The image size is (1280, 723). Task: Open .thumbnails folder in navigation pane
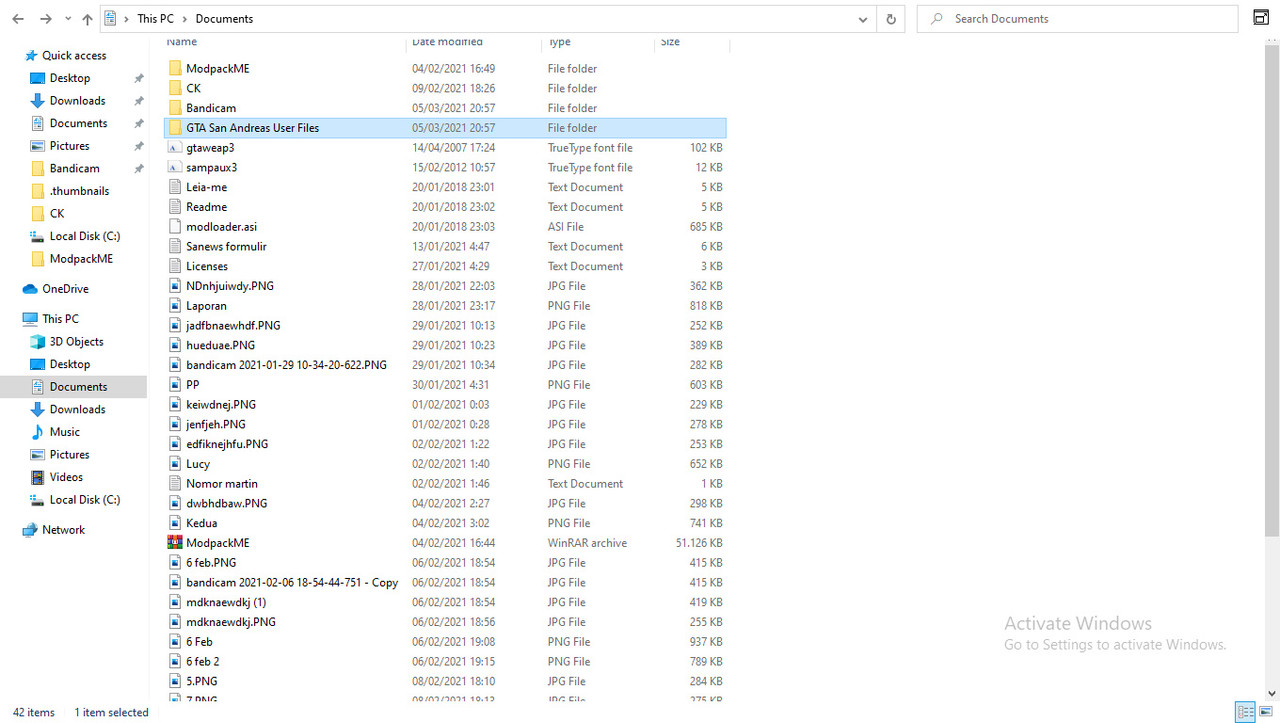click(x=79, y=191)
